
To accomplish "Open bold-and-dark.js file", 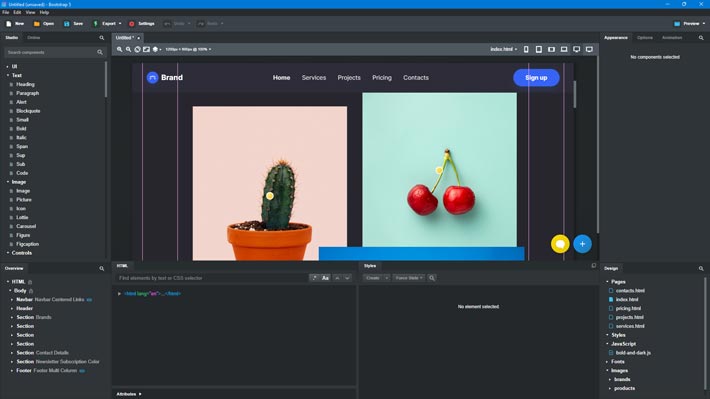I will click(633, 353).
